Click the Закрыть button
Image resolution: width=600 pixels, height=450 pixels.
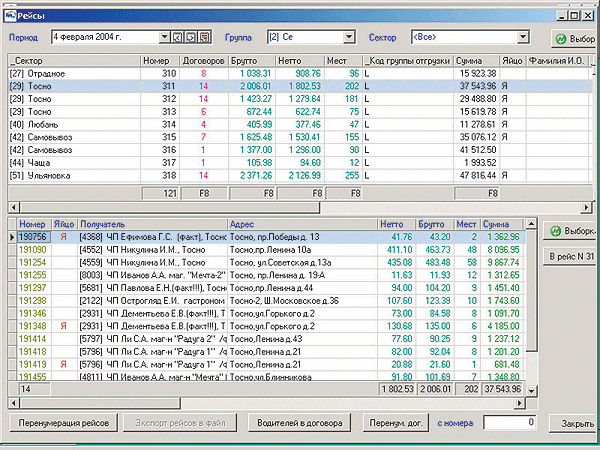pyautogui.click(x=574, y=424)
